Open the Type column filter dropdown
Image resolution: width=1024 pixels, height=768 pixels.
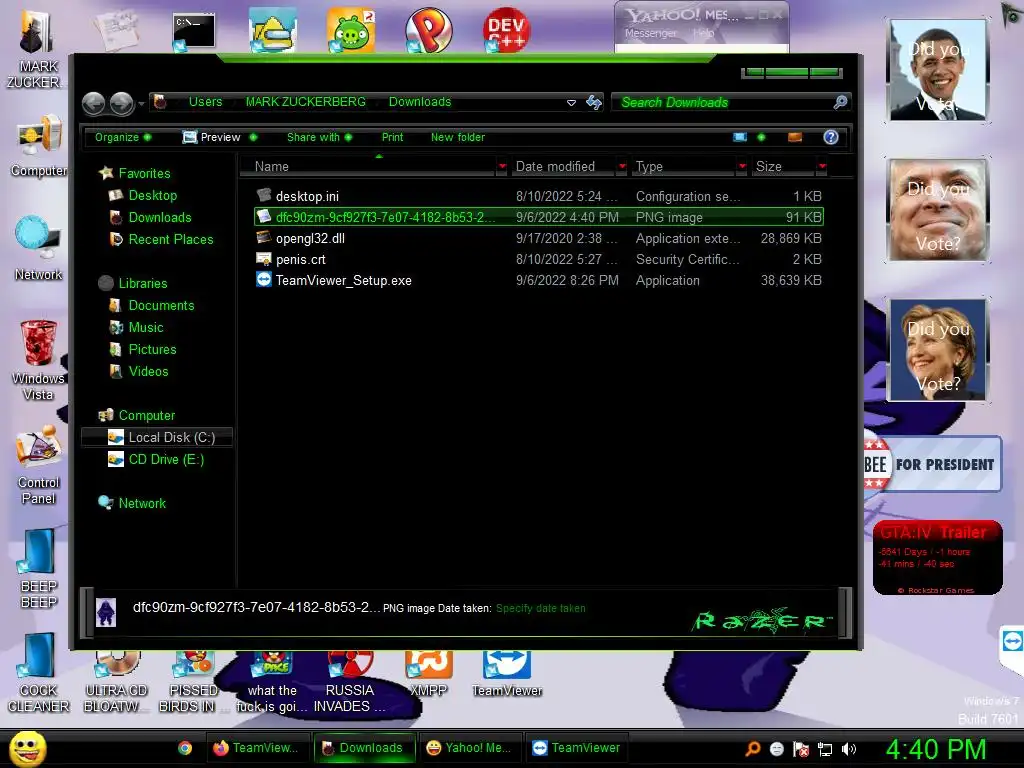click(x=742, y=167)
